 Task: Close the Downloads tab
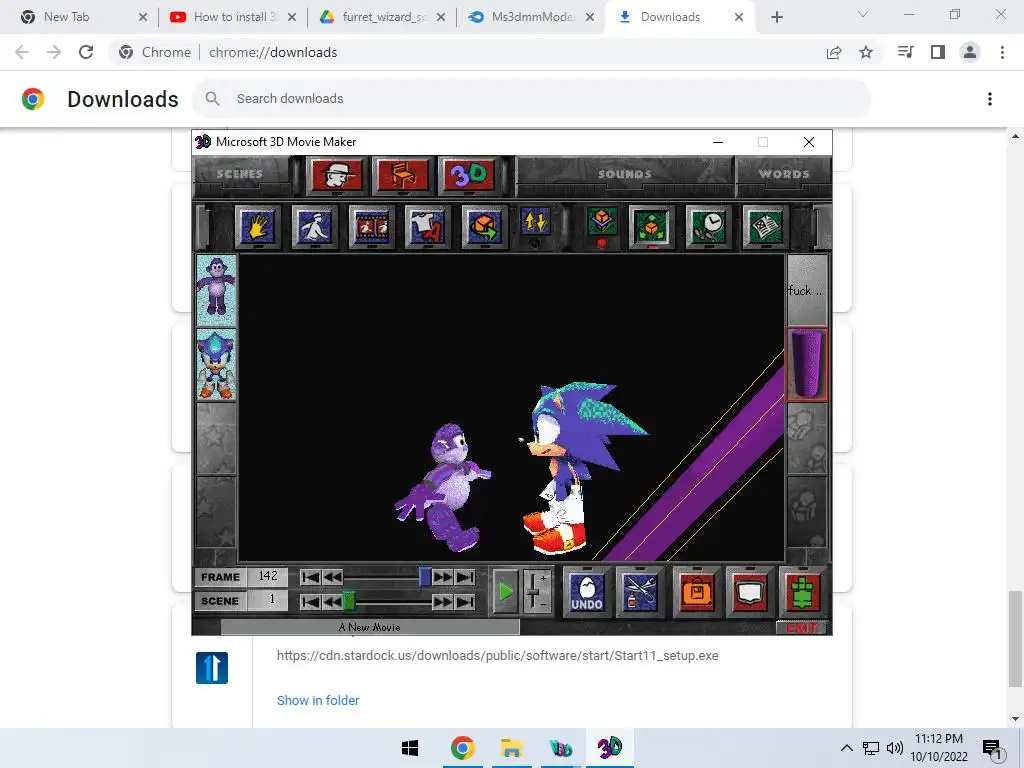pyautogui.click(x=739, y=17)
